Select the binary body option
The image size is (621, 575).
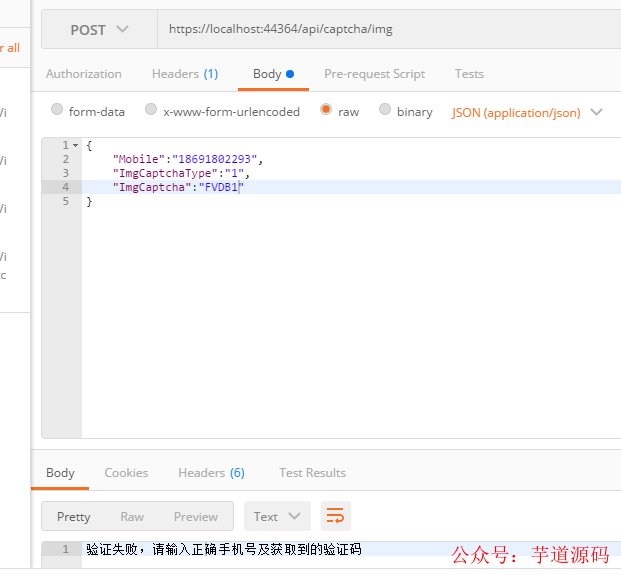pyautogui.click(x=385, y=109)
